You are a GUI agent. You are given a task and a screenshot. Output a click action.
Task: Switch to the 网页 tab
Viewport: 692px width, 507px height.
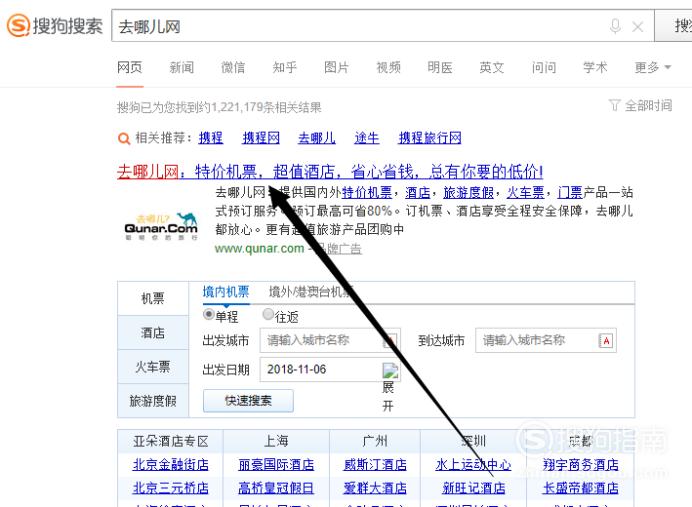coord(130,68)
